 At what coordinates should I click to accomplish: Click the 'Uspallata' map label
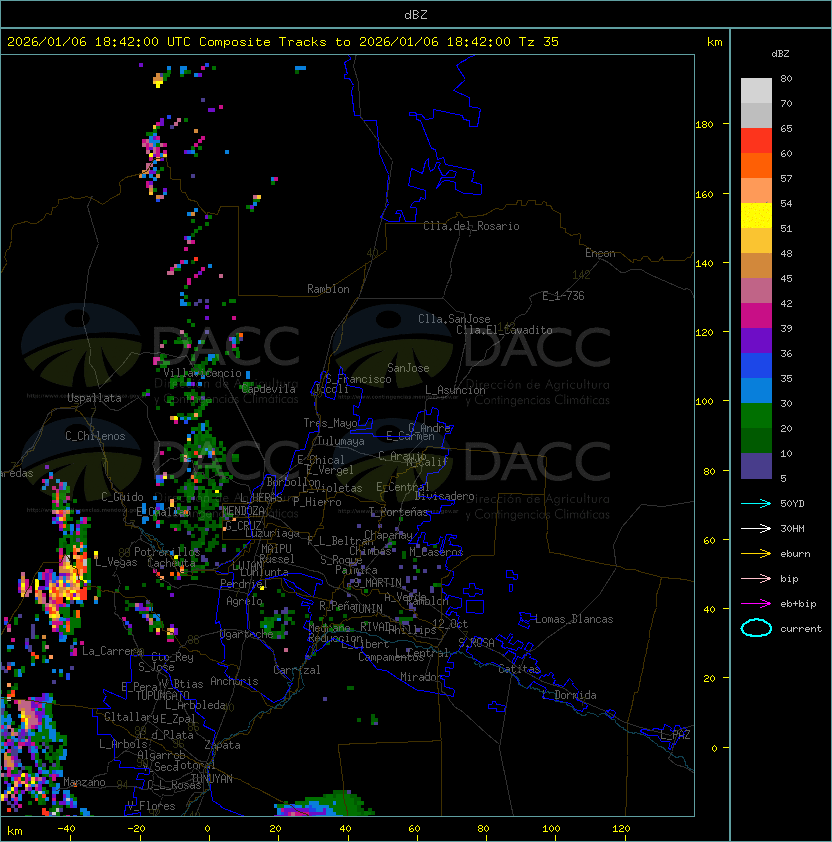pyautogui.click(x=94, y=398)
